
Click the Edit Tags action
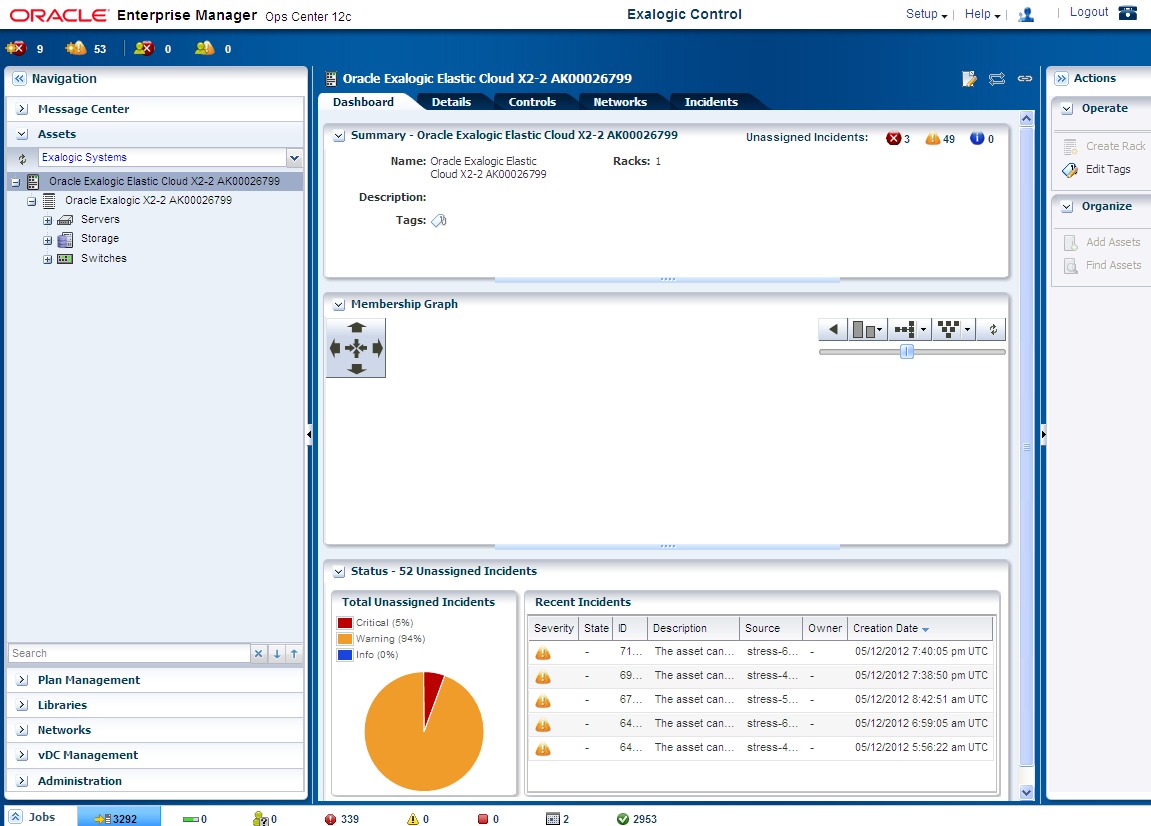click(x=1108, y=170)
